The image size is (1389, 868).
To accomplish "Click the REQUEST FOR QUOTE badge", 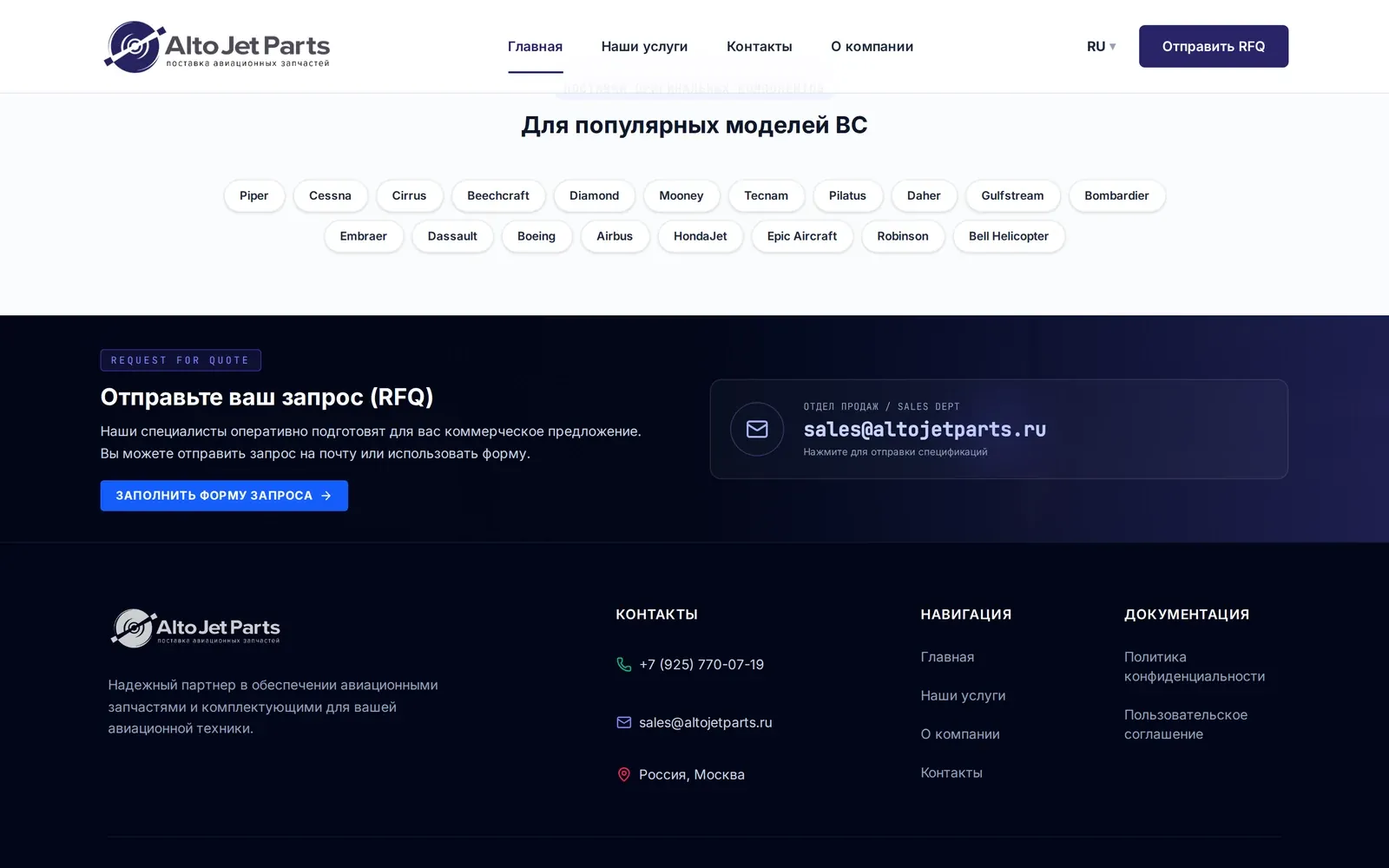I will 181,360.
